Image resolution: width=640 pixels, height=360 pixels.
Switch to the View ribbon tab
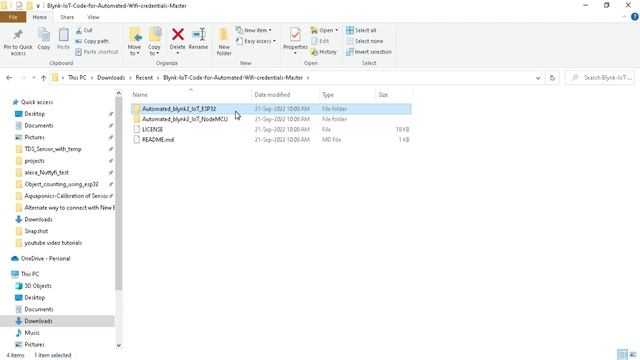[x=93, y=17]
